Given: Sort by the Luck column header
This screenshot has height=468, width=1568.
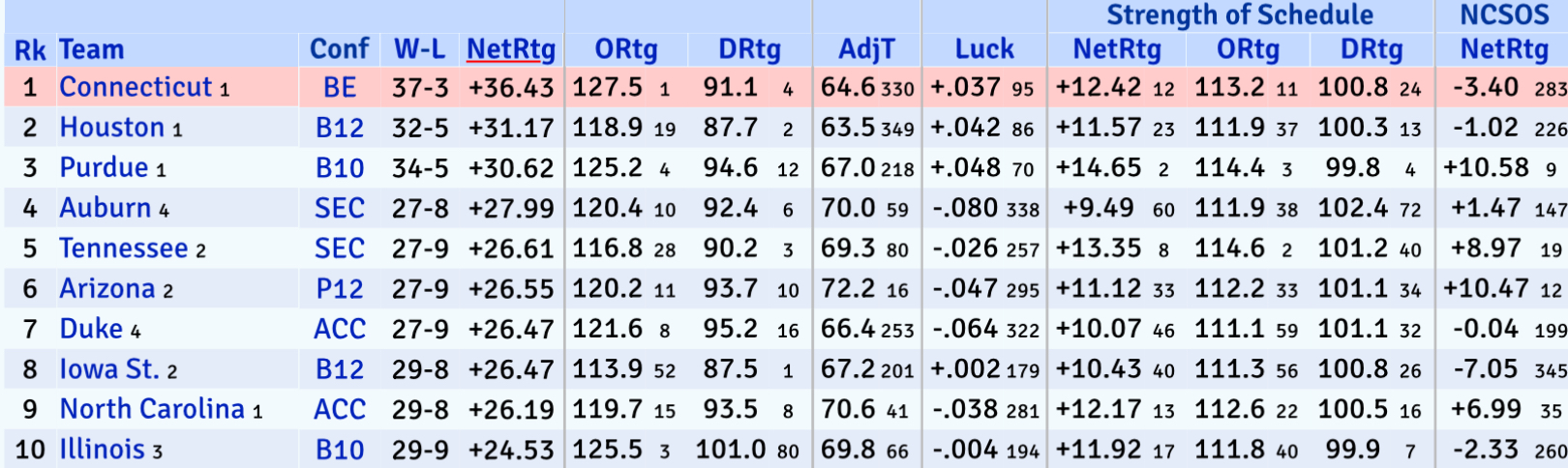Looking at the screenshot, I should point(984,49).
